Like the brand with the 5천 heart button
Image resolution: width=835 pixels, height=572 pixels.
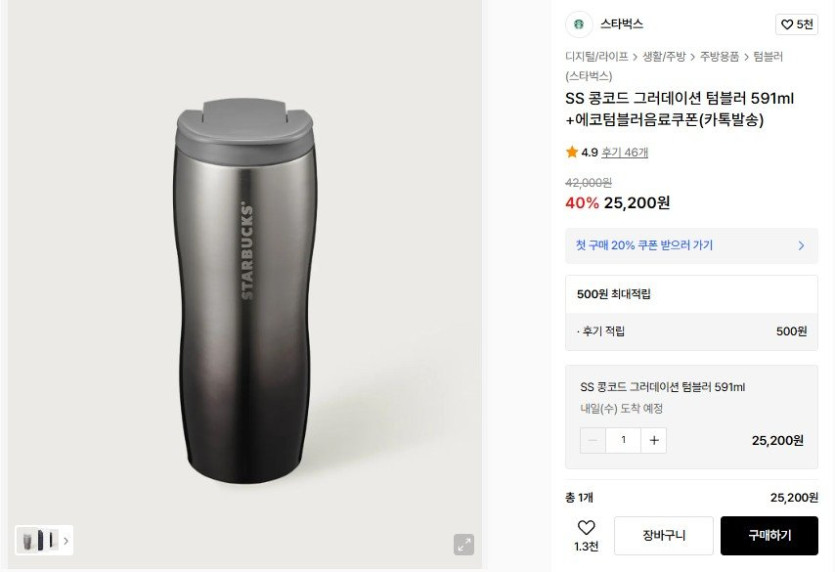pos(797,24)
